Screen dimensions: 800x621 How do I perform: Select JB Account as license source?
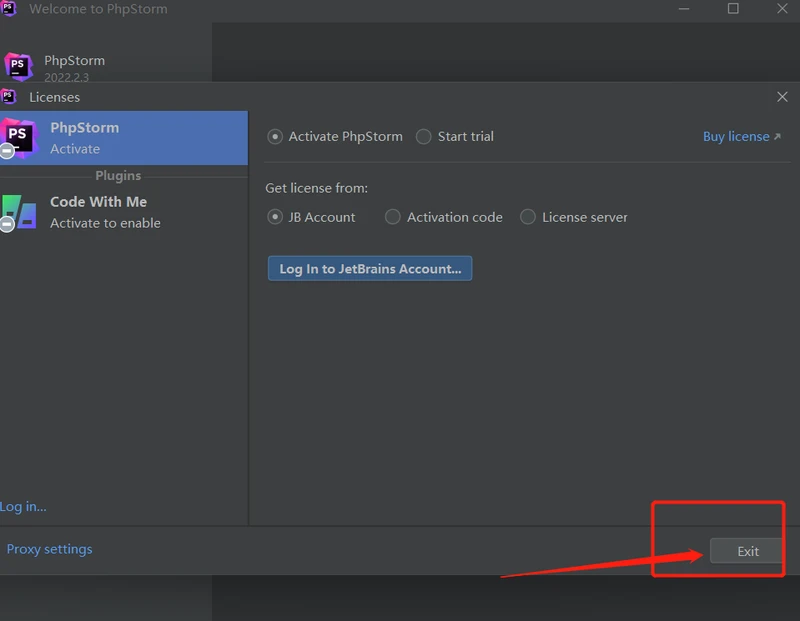275,217
